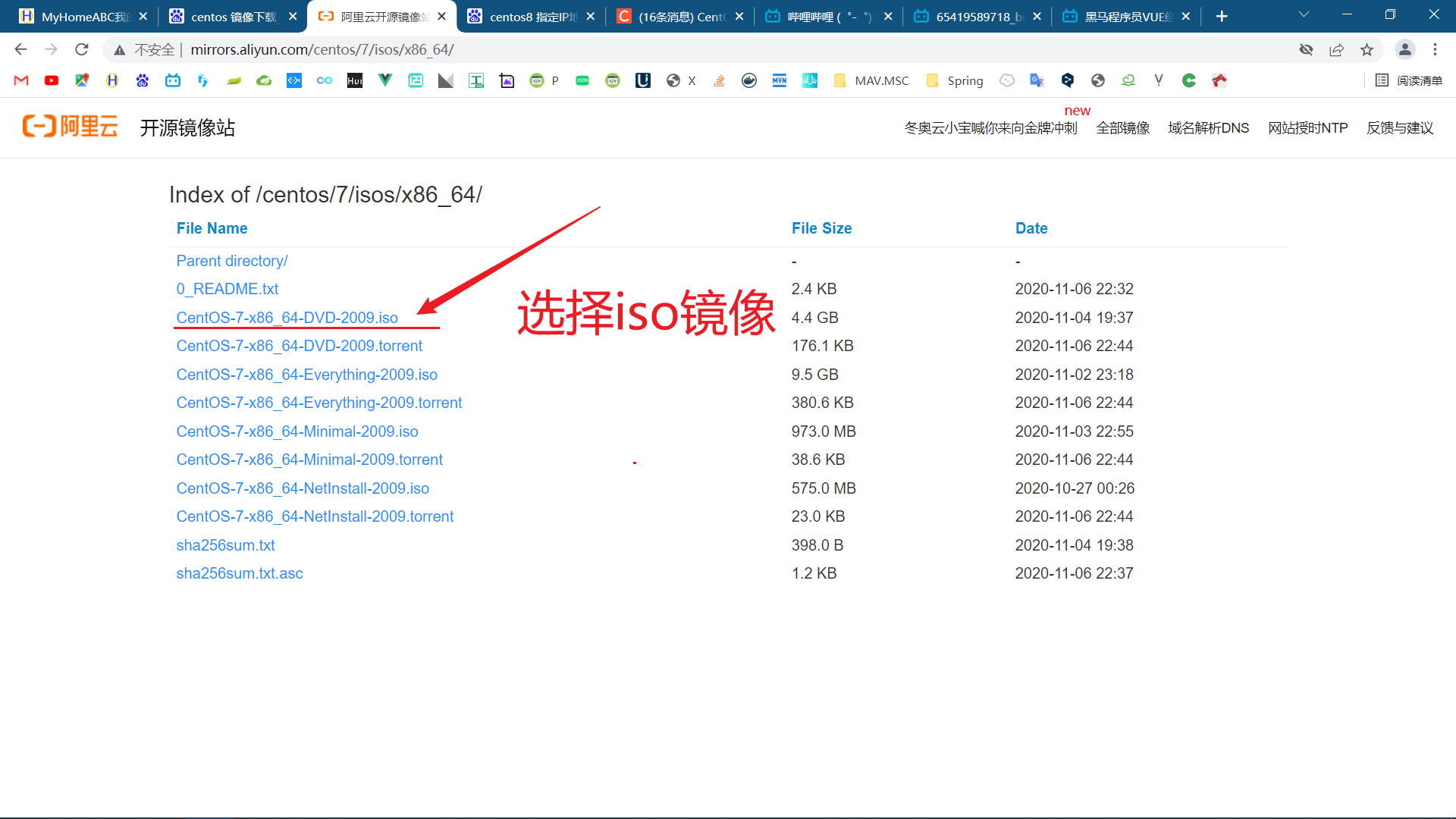Screen dimensions: 1456x819
Task: Open the sha256sum.txt file link
Action: pyautogui.click(x=225, y=545)
